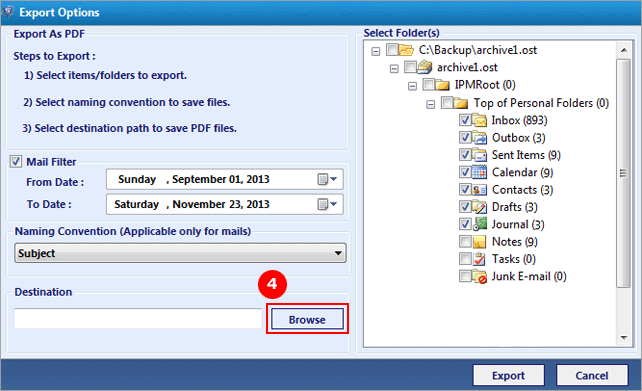The width and height of the screenshot is (642, 391).
Task: Click the Browse button for destination
Action: [307, 319]
